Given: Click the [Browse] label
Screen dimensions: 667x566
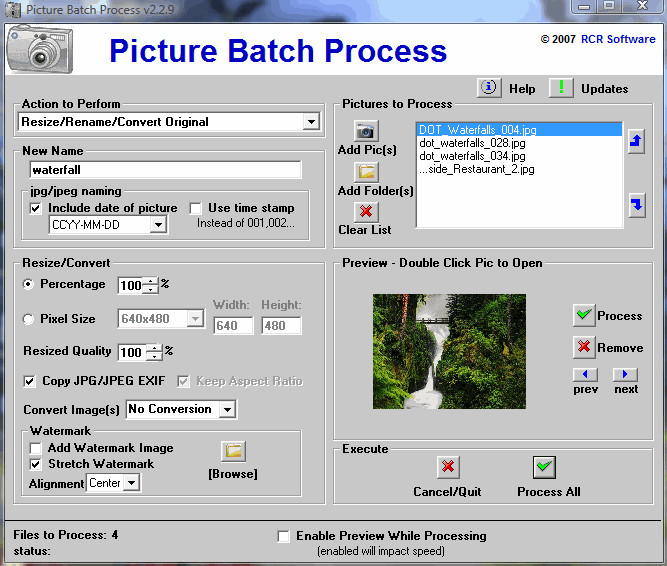Looking at the screenshot, I should [x=233, y=474].
